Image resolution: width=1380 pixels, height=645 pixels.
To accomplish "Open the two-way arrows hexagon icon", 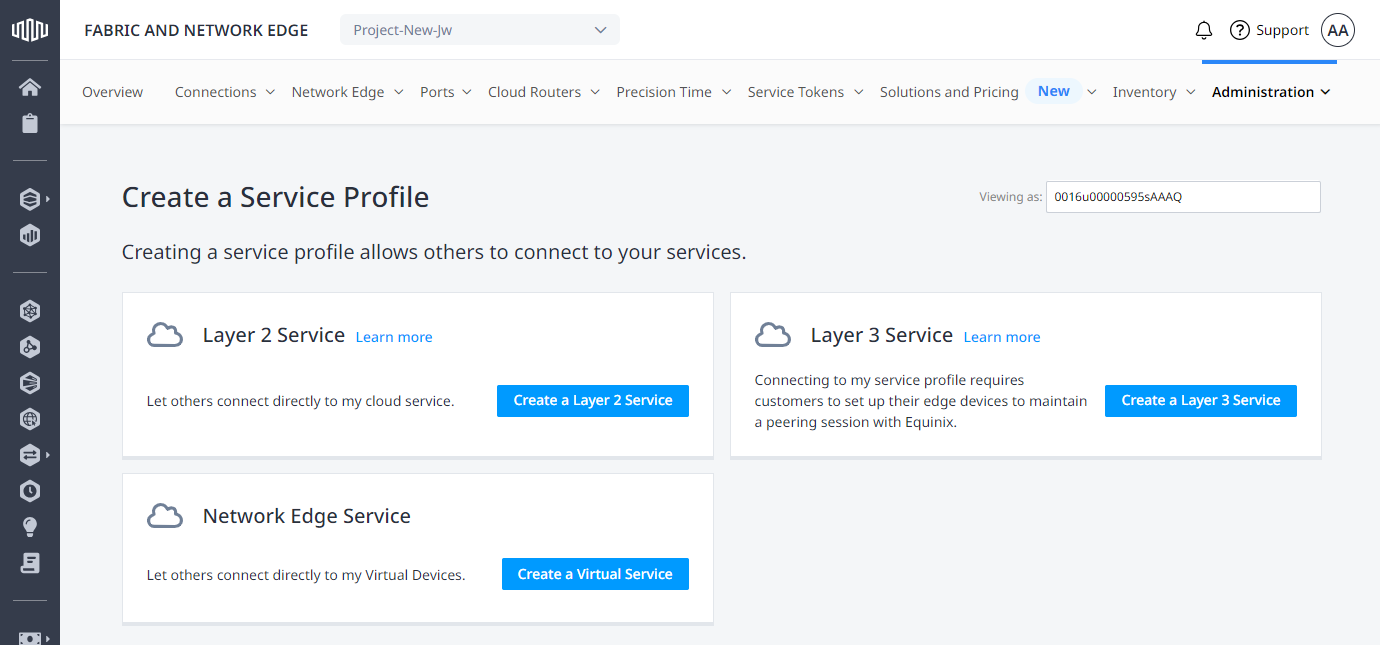I will [30, 455].
